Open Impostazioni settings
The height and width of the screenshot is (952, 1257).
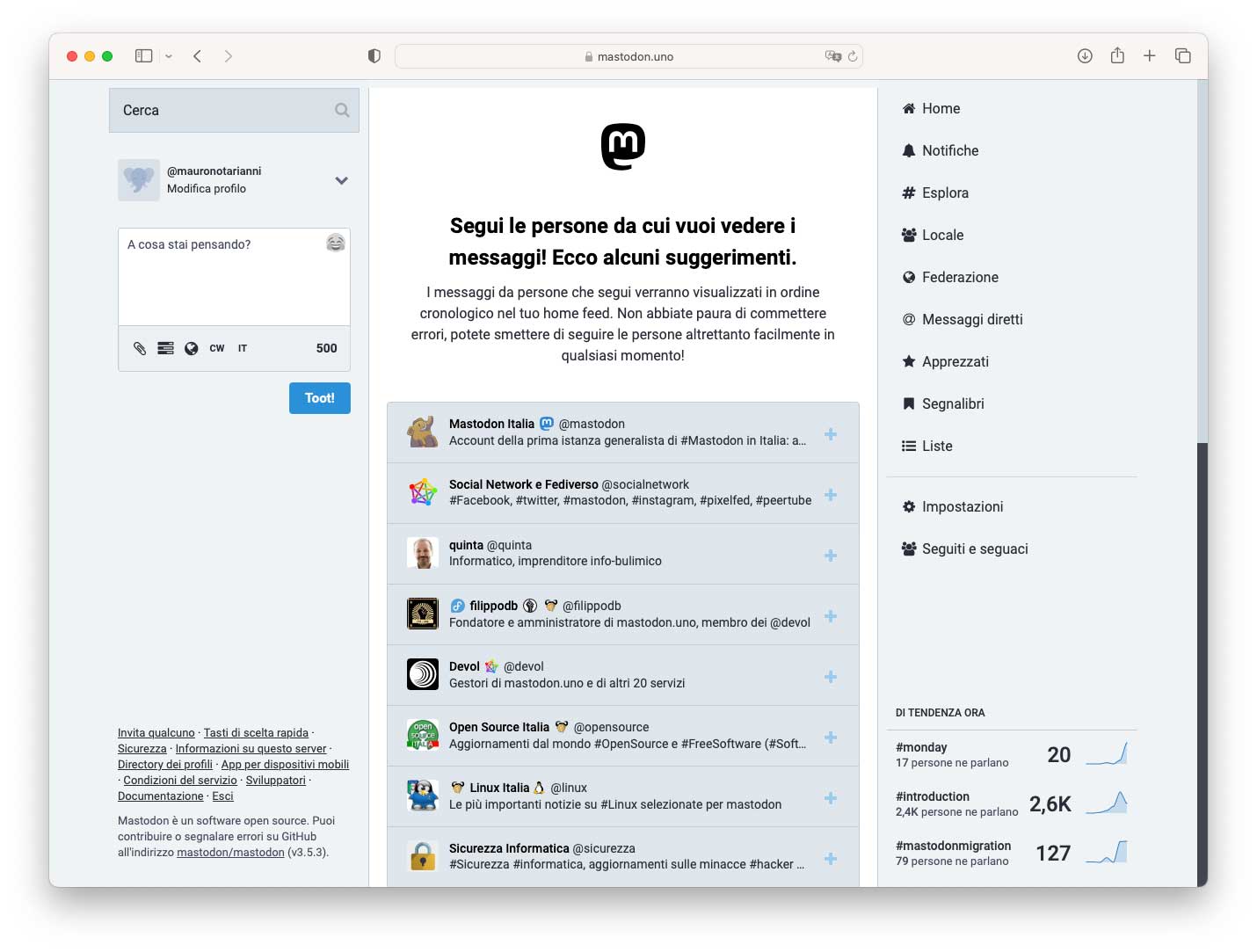pos(953,506)
